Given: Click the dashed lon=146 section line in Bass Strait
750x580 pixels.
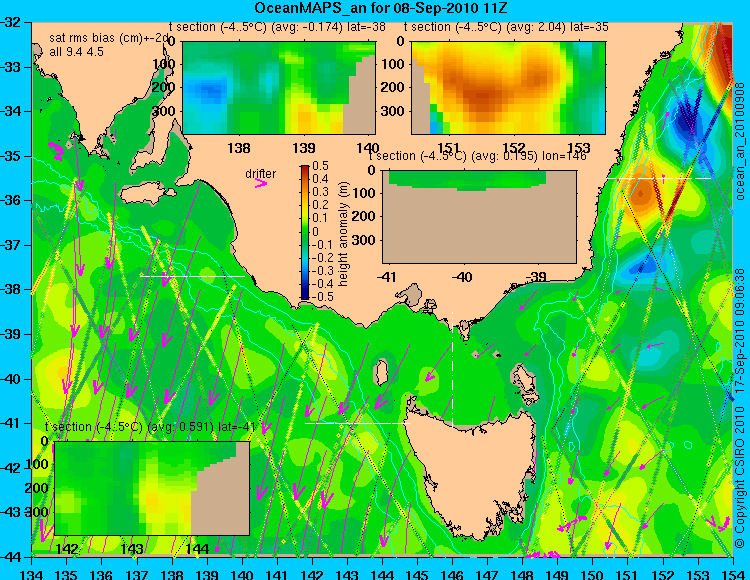Looking at the screenshot, I should tap(452, 369).
